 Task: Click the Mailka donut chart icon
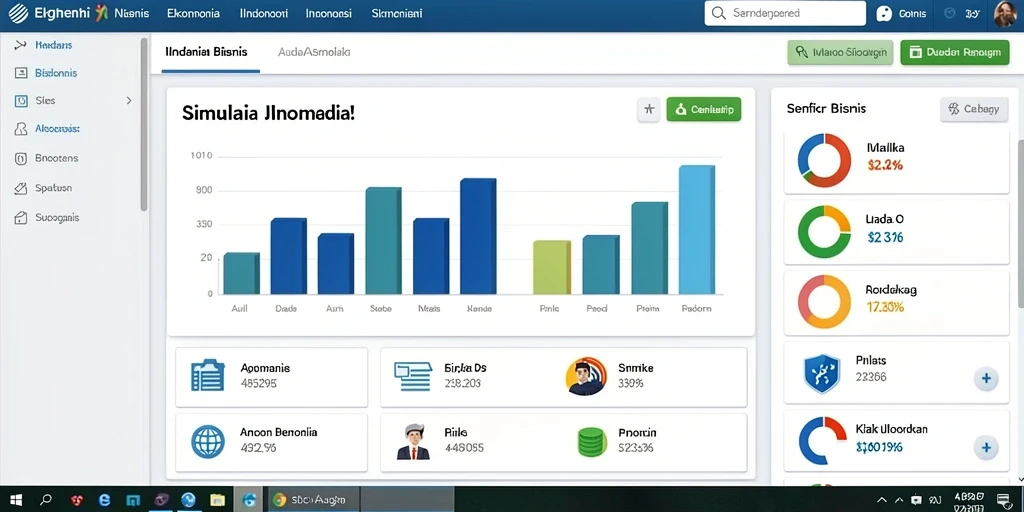824,160
